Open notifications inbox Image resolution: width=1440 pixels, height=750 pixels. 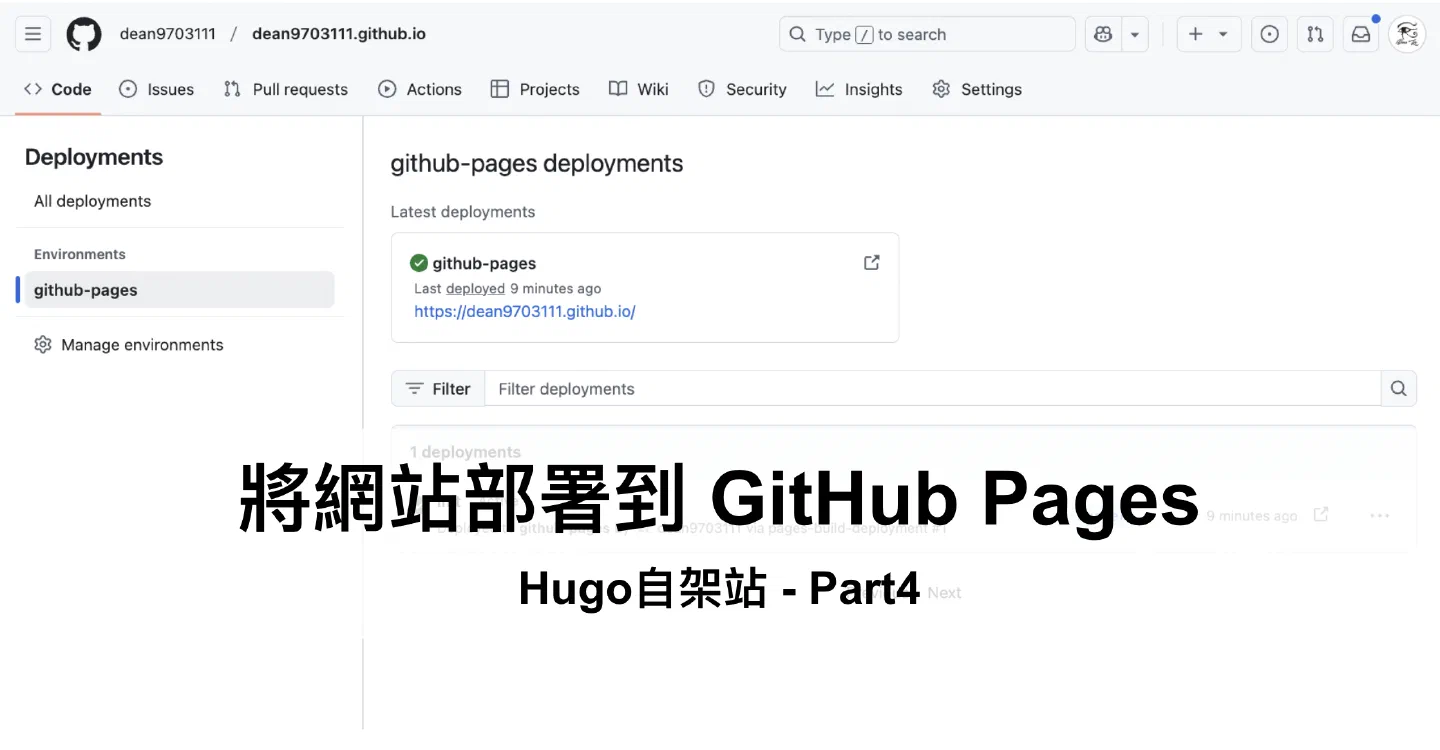(x=1361, y=34)
